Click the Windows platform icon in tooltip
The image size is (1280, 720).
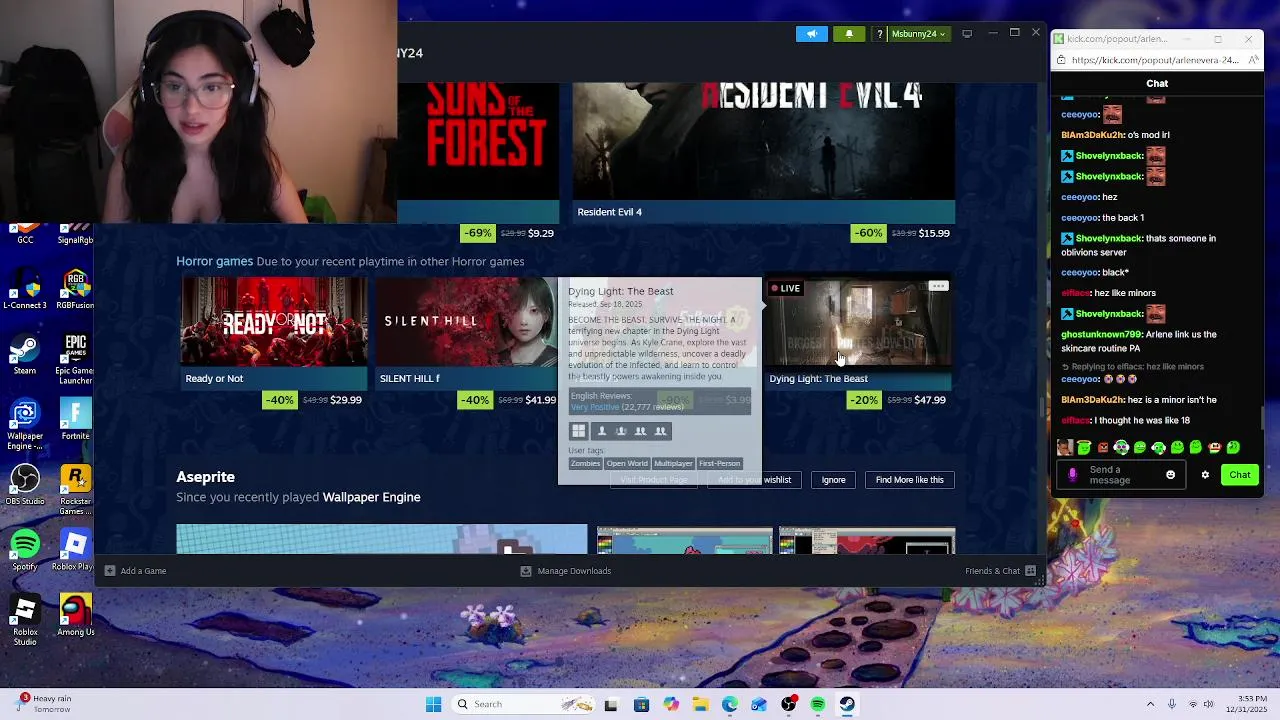(578, 431)
